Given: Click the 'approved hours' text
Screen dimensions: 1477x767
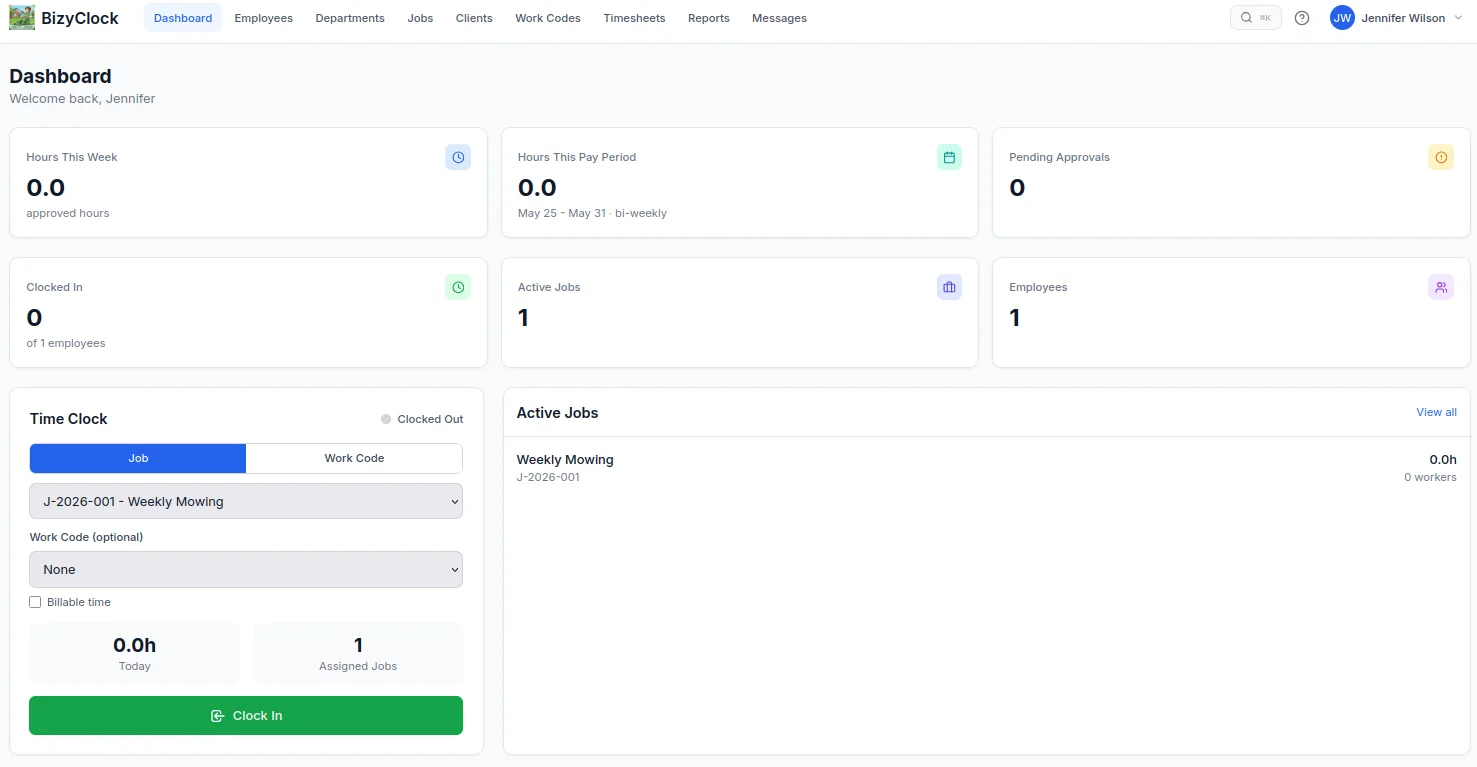Looking at the screenshot, I should [68, 213].
